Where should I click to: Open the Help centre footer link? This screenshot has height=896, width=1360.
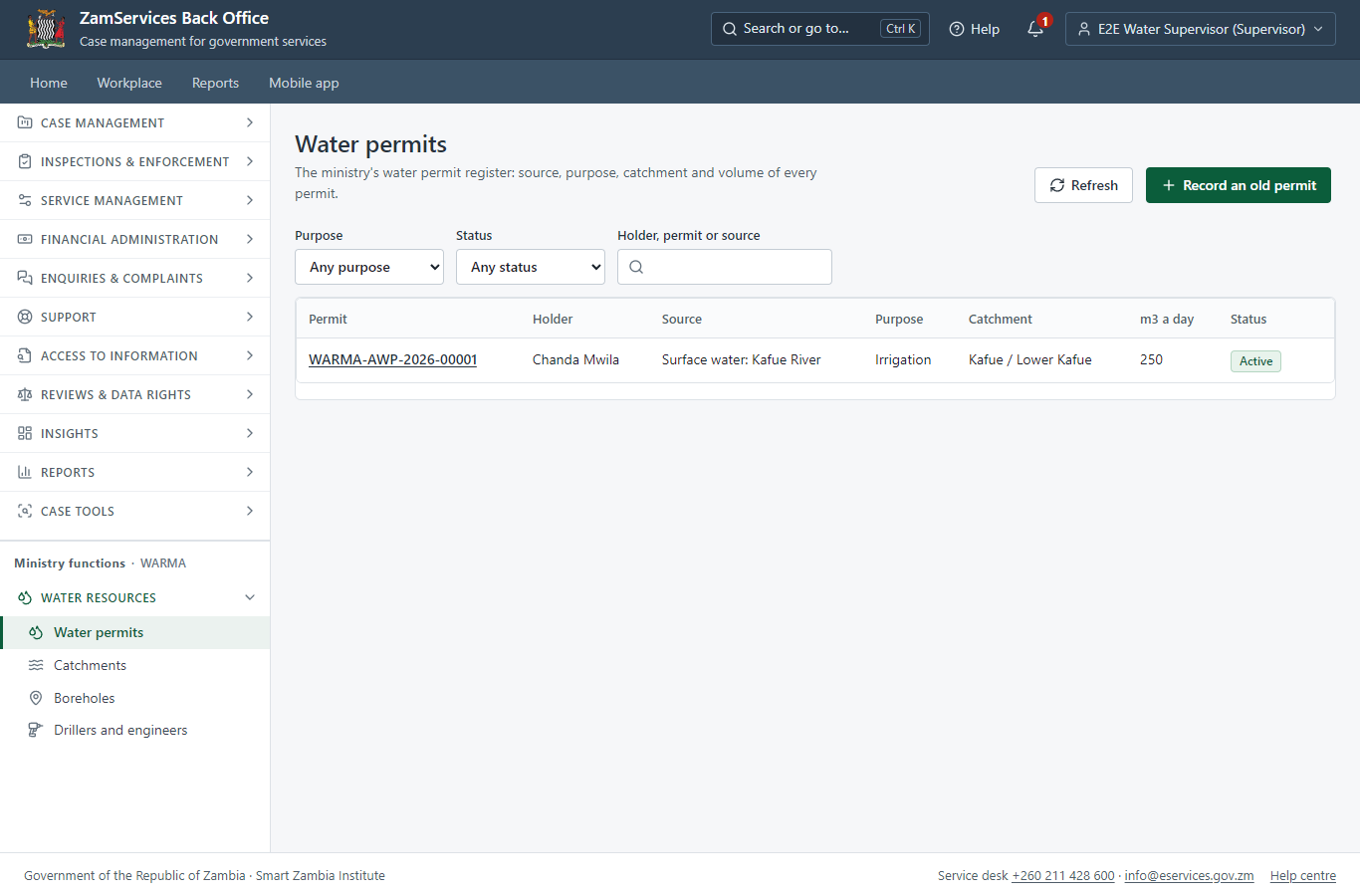pos(1303,876)
